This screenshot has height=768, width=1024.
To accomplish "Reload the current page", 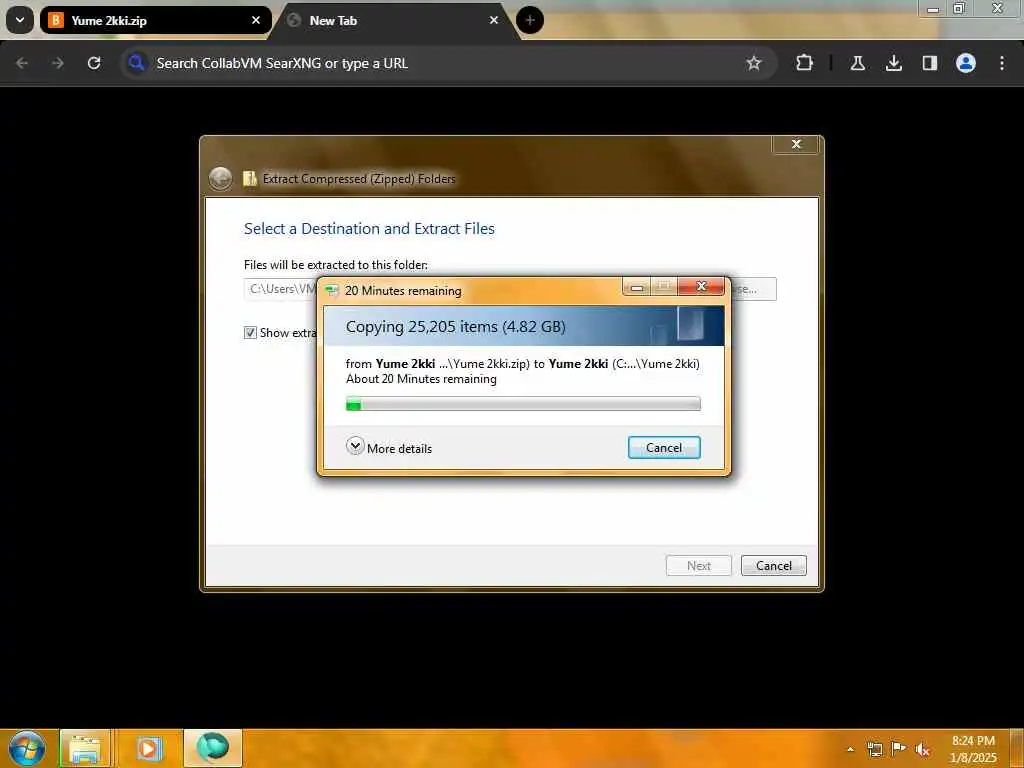I will [94, 63].
